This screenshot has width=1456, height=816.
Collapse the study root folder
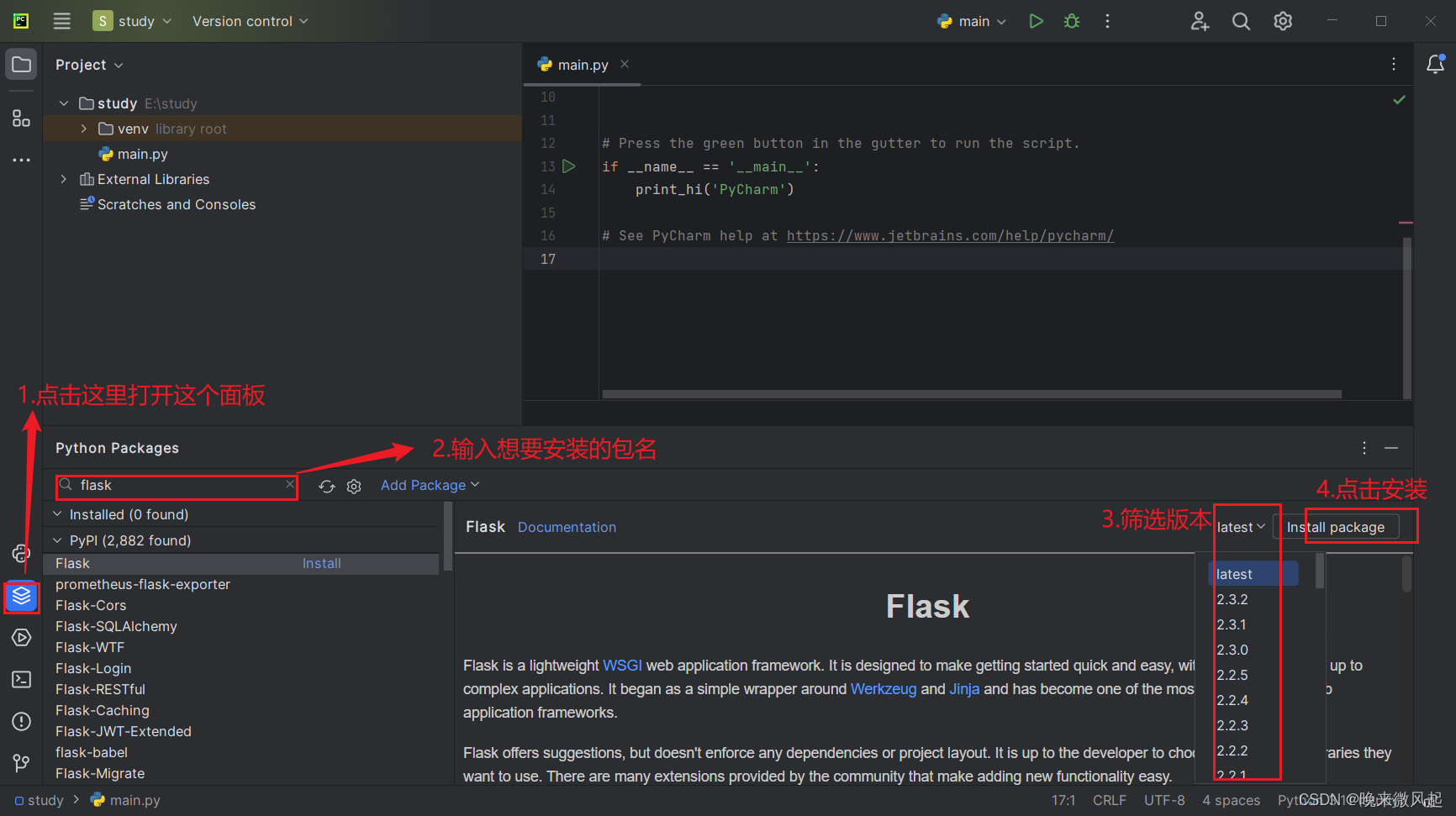click(64, 103)
